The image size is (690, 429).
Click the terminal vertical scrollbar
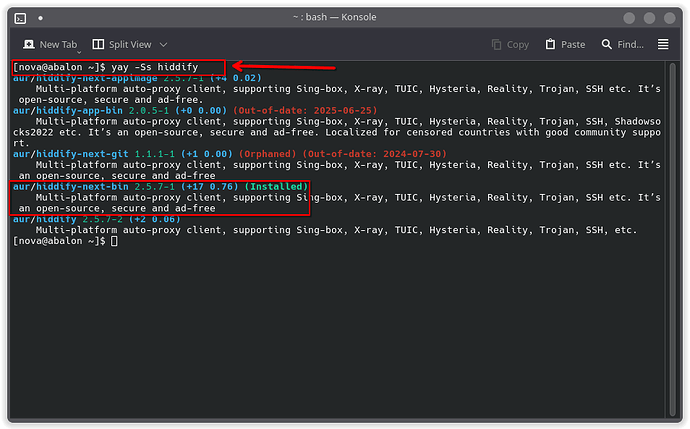point(672,239)
